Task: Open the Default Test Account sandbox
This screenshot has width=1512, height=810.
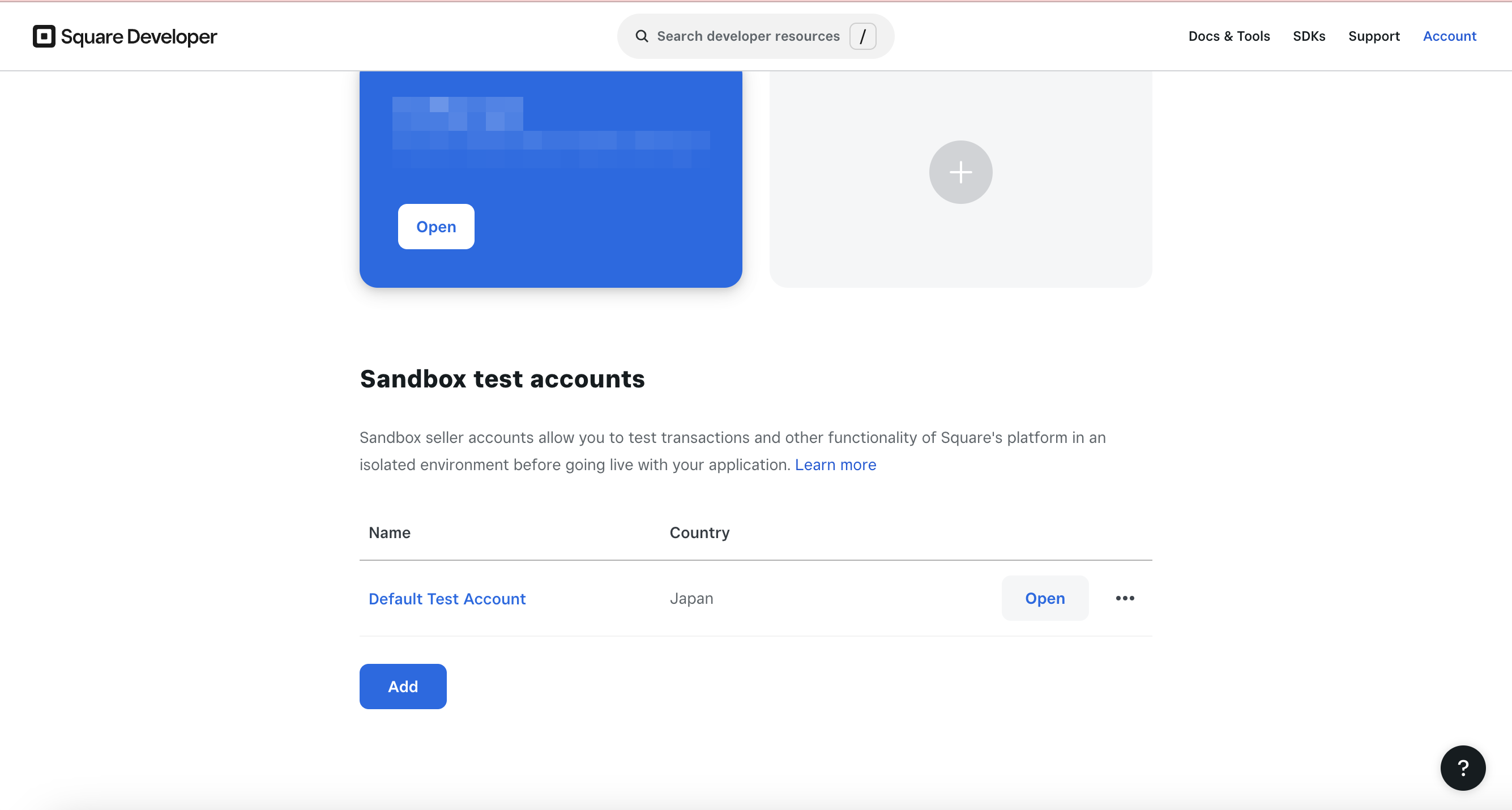Action: [x=1044, y=598]
